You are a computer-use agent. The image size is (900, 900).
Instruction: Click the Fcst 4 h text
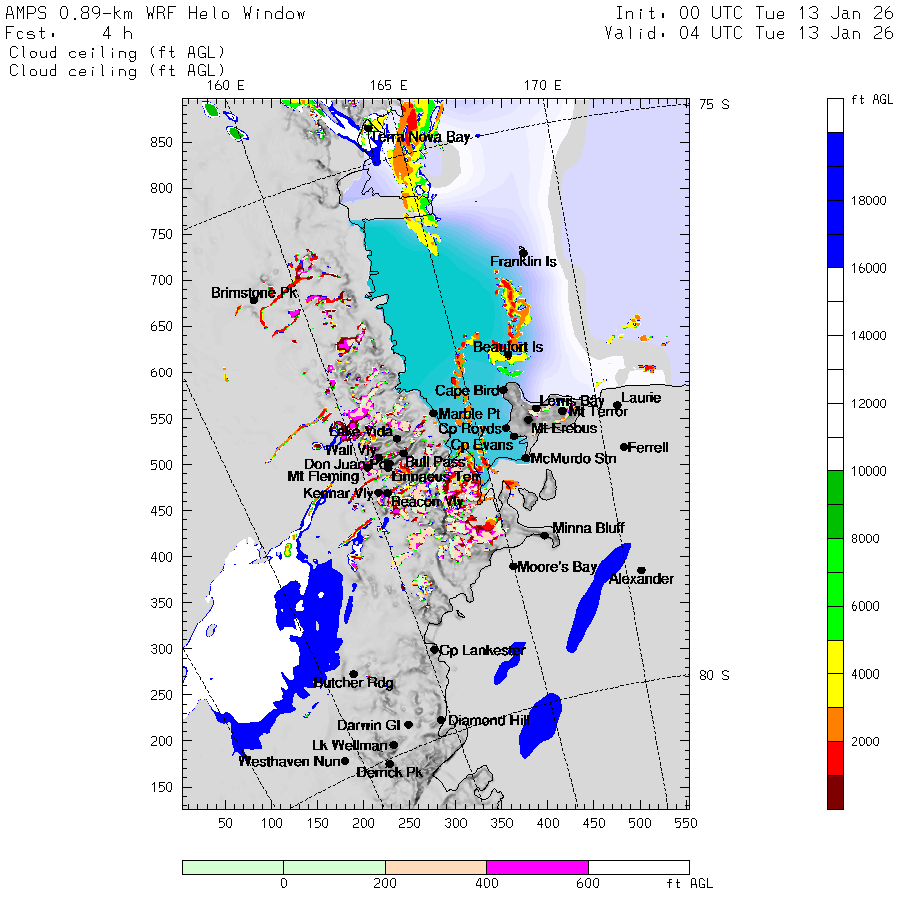coord(69,33)
